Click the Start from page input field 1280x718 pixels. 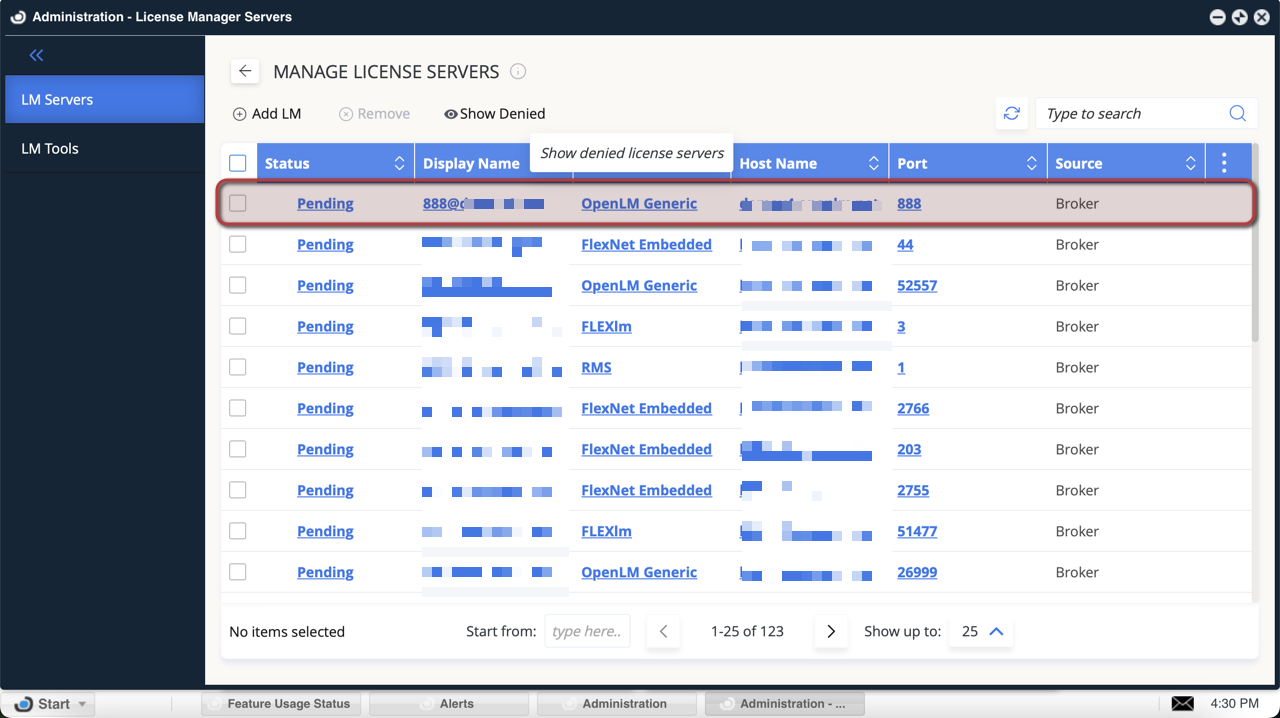[x=587, y=632]
